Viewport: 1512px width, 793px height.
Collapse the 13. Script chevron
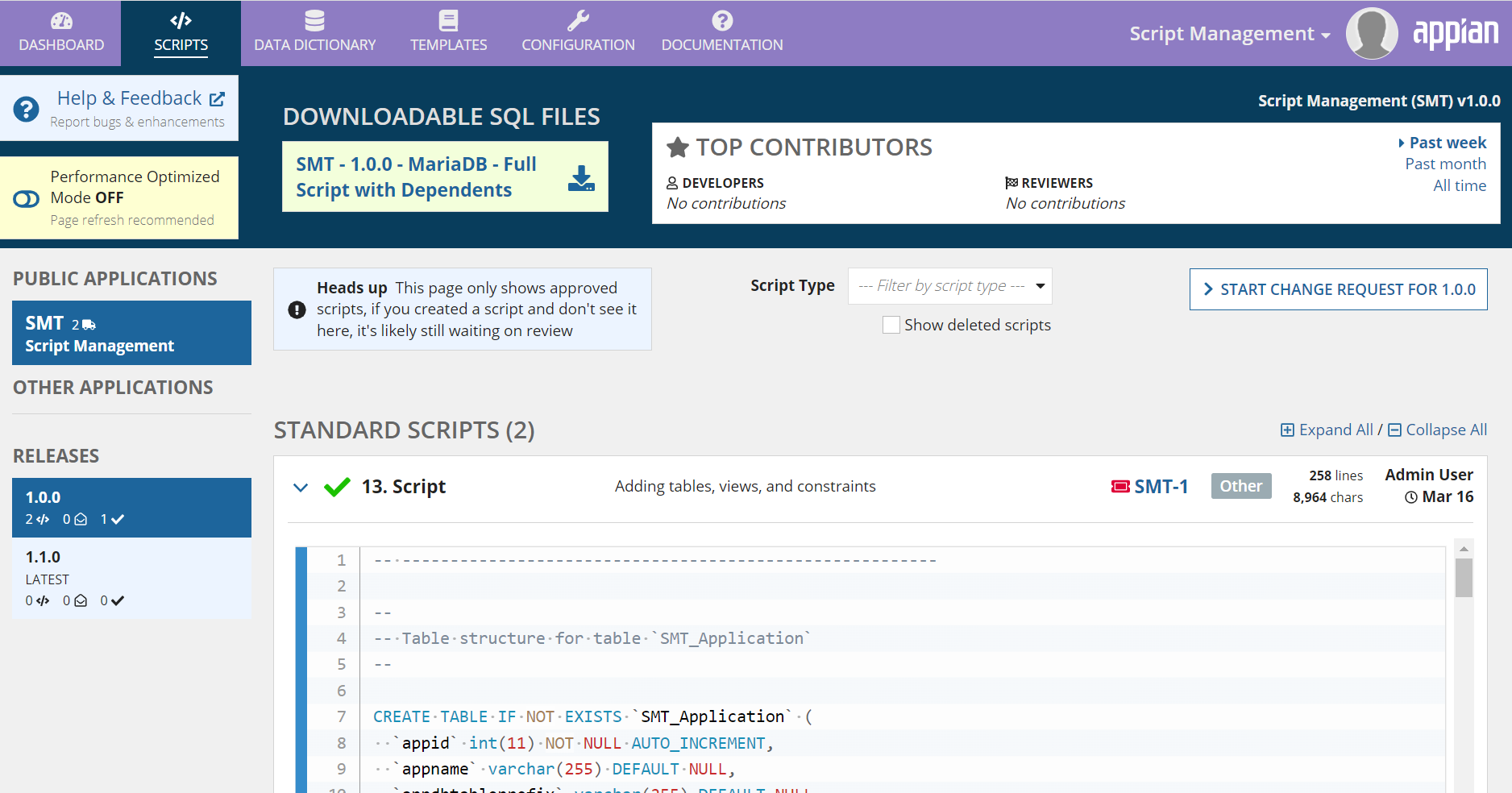coord(301,488)
